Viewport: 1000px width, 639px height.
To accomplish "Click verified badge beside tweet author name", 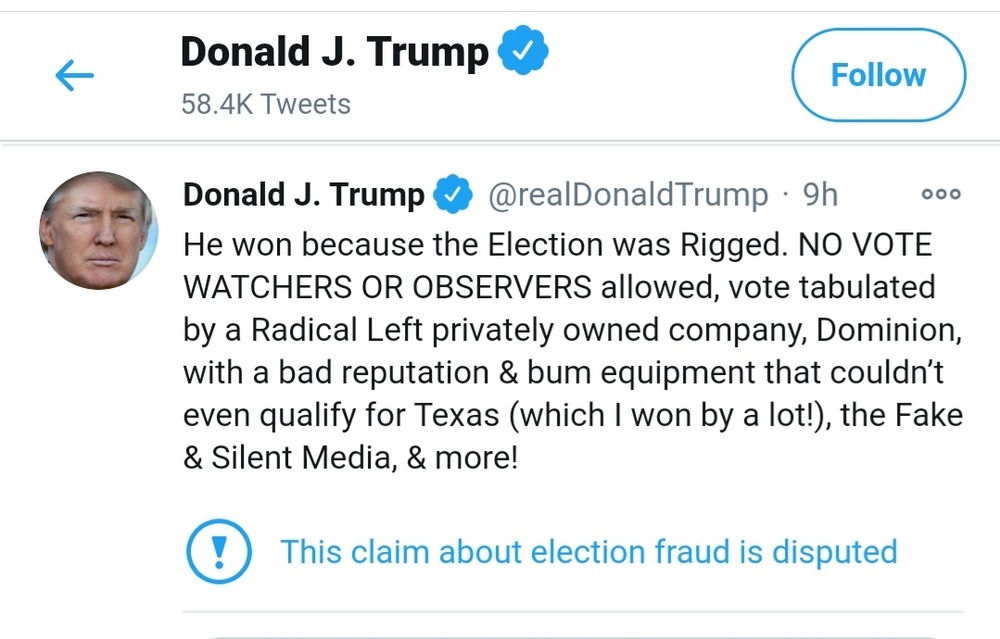I will click(x=453, y=195).
